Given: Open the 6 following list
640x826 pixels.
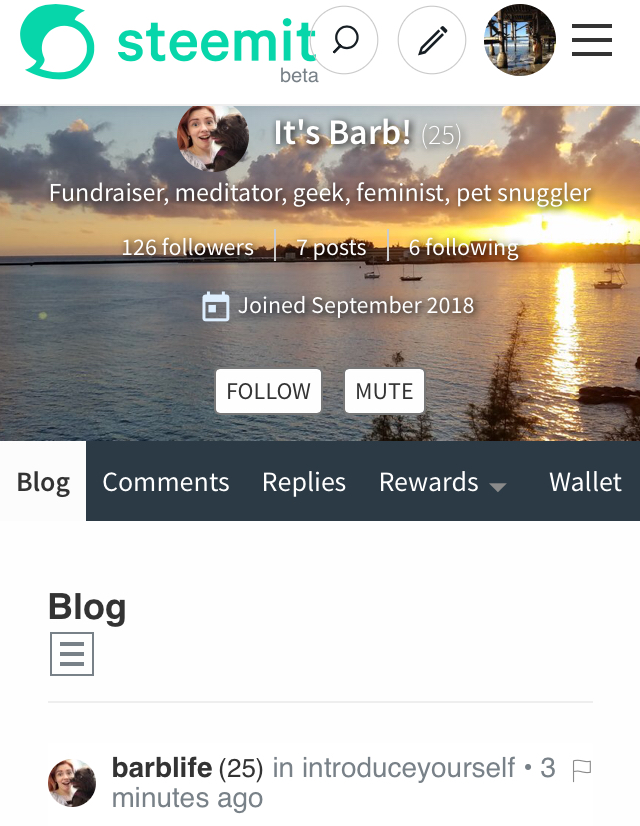Looking at the screenshot, I should [464, 247].
